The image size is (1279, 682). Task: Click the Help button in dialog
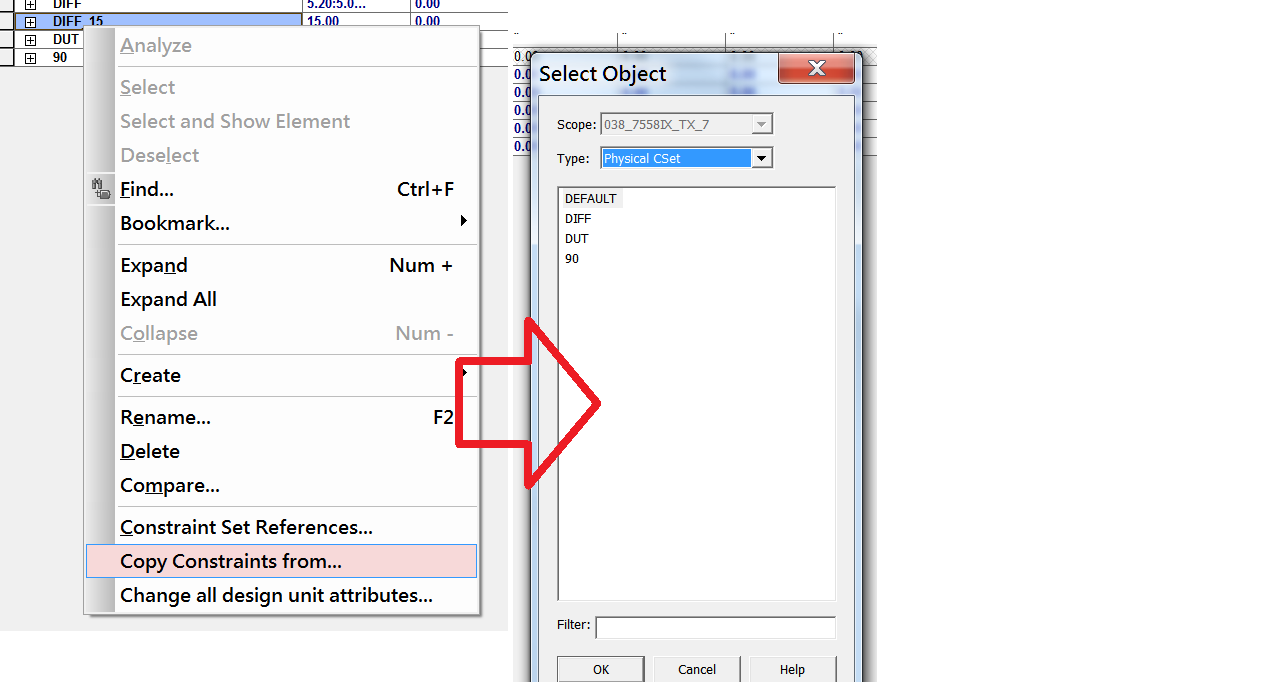coord(792,669)
